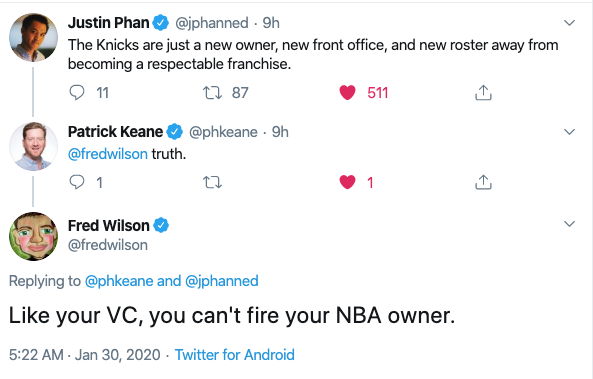Viewport: 593px width, 379px height.
Task: Open Justin Phan's profile picture
Action: coord(33,37)
